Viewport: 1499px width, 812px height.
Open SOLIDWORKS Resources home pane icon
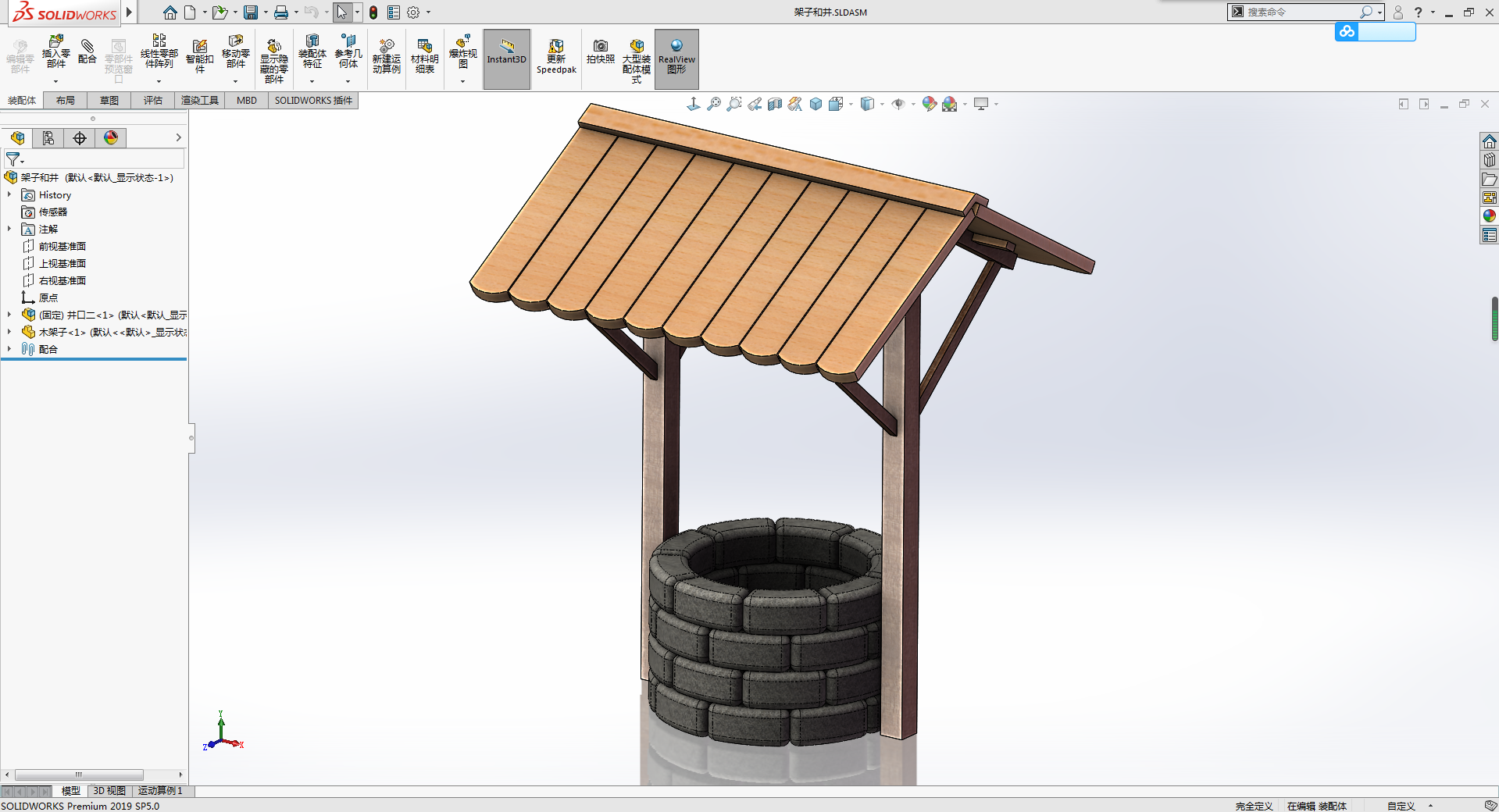(x=1490, y=141)
